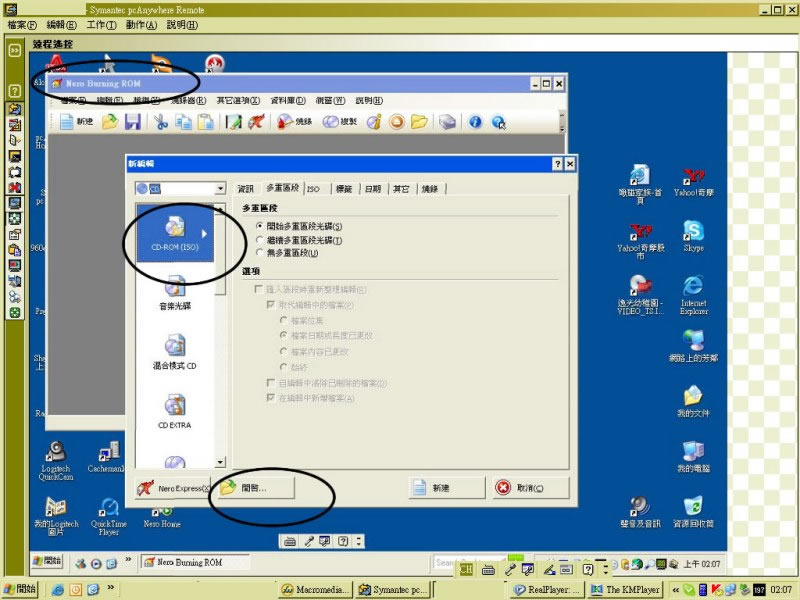Click the New button in dialog
This screenshot has height=600, width=800.
[447, 488]
